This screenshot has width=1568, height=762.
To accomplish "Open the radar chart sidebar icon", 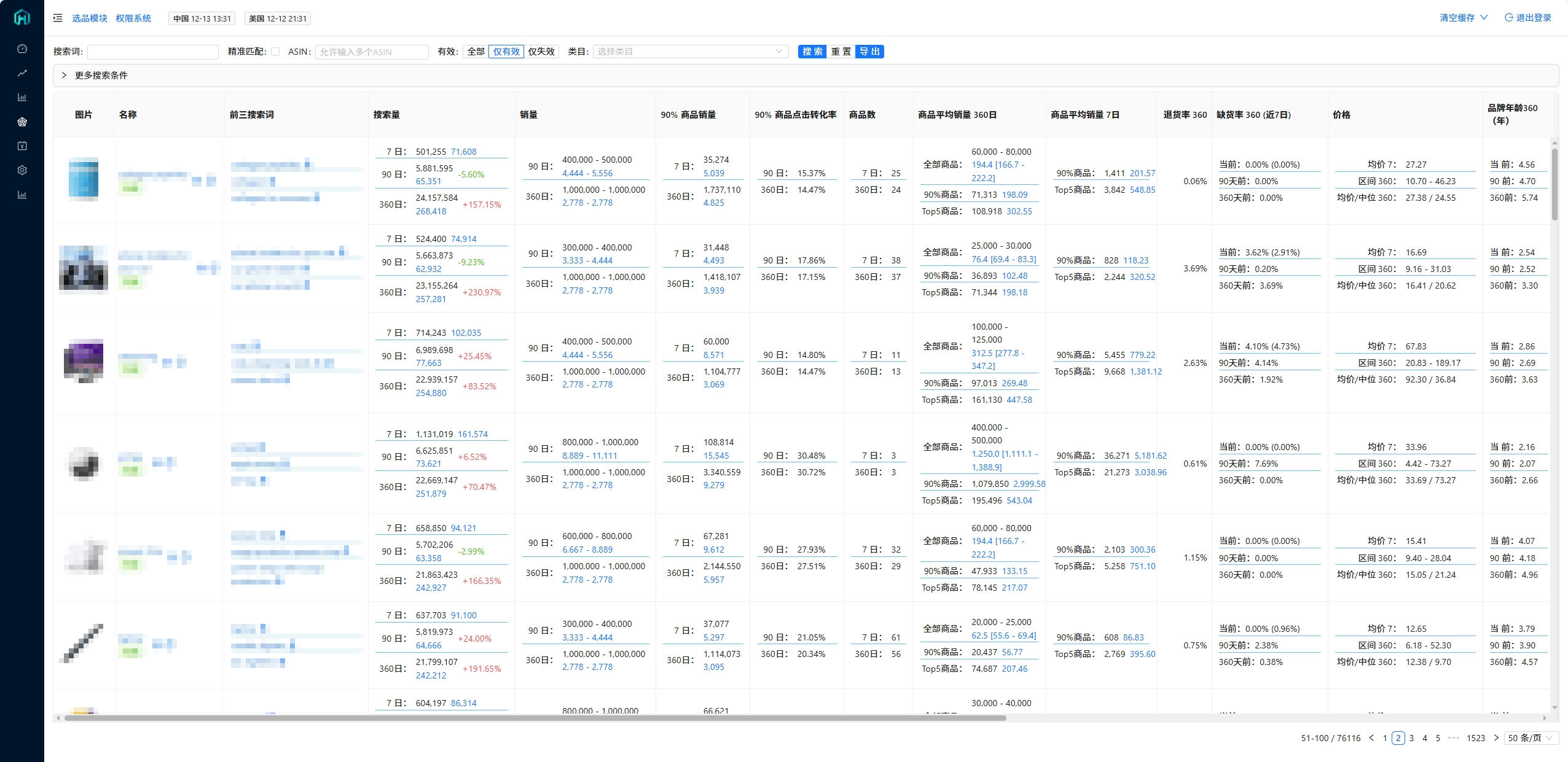I will (x=22, y=122).
